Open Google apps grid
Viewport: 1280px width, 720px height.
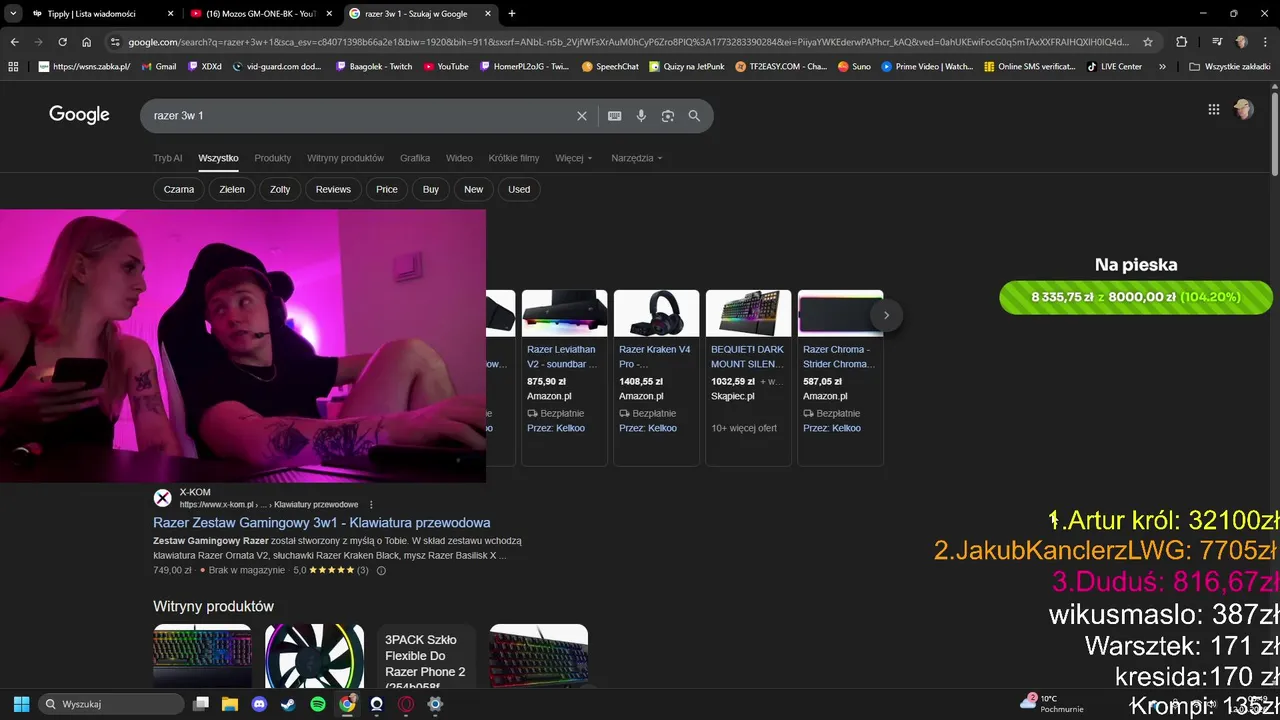point(1214,110)
